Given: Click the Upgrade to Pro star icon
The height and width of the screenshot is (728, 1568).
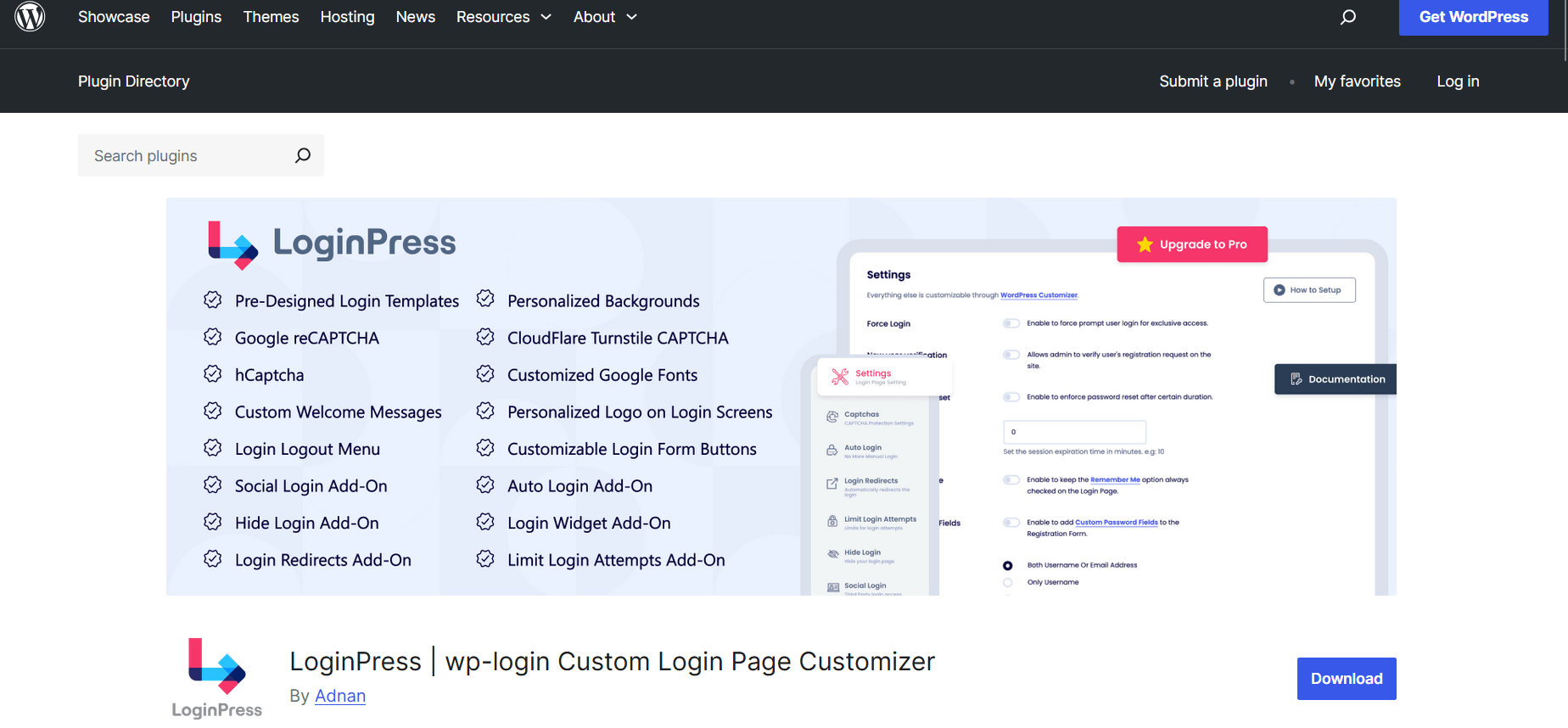Looking at the screenshot, I should [1145, 244].
